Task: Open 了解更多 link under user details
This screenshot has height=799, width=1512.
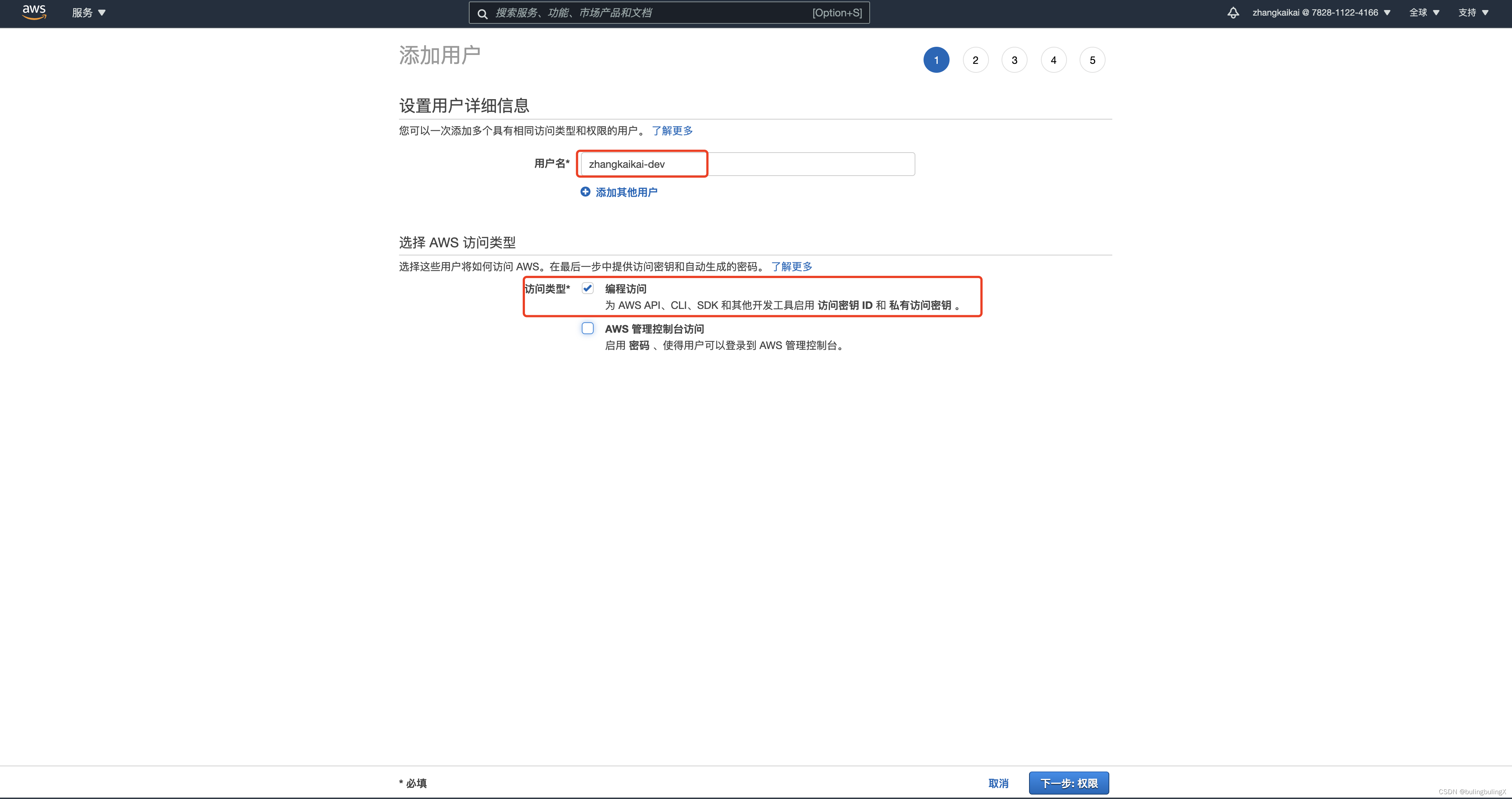Action: coord(672,131)
